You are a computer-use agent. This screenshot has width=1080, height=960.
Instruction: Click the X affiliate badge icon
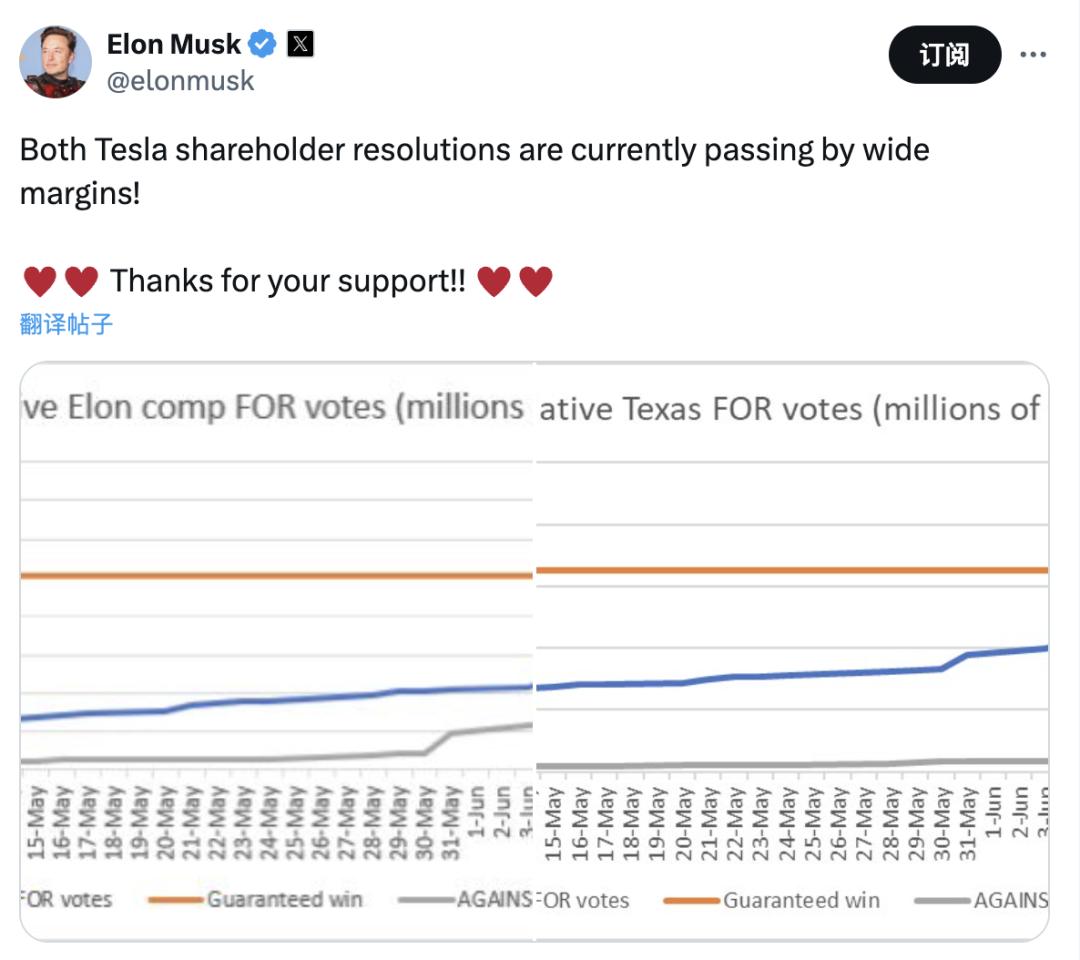300,44
